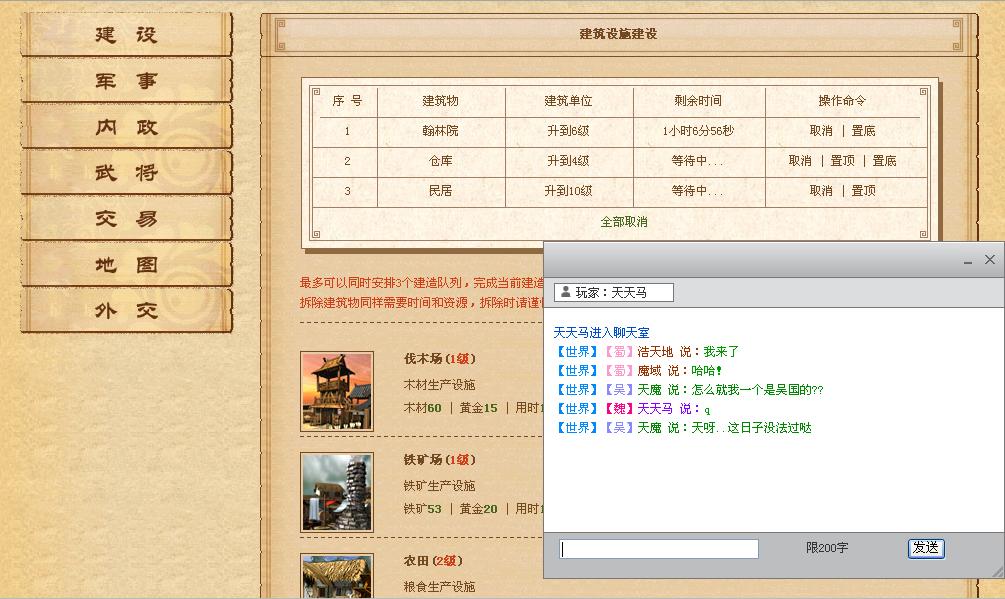Screen dimensions: 1005x599
Task: Open the 建设 construction menu
Action: 127,35
